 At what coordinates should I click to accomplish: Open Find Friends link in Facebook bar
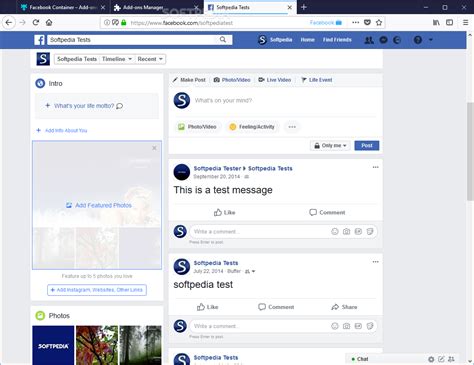(x=337, y=40)
